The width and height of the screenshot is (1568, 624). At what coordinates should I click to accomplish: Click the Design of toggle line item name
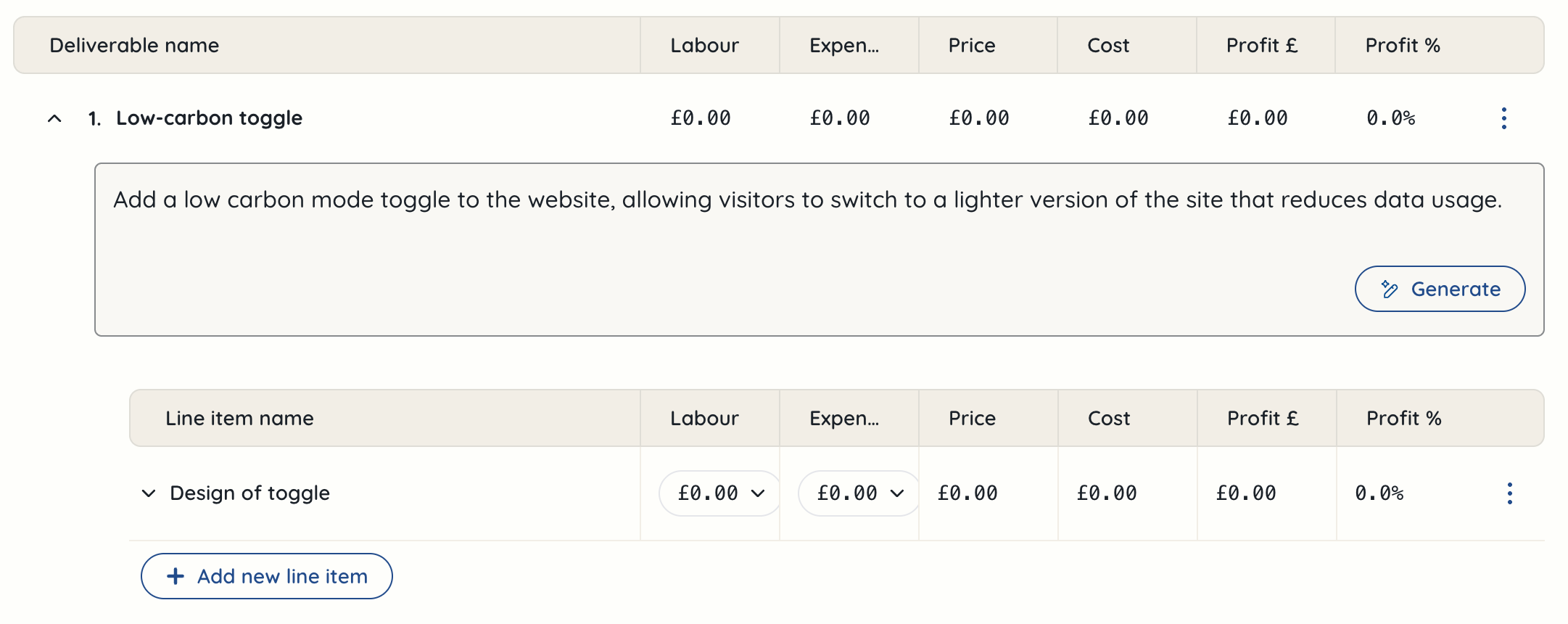pyautogui.click(x=249, y=493)
